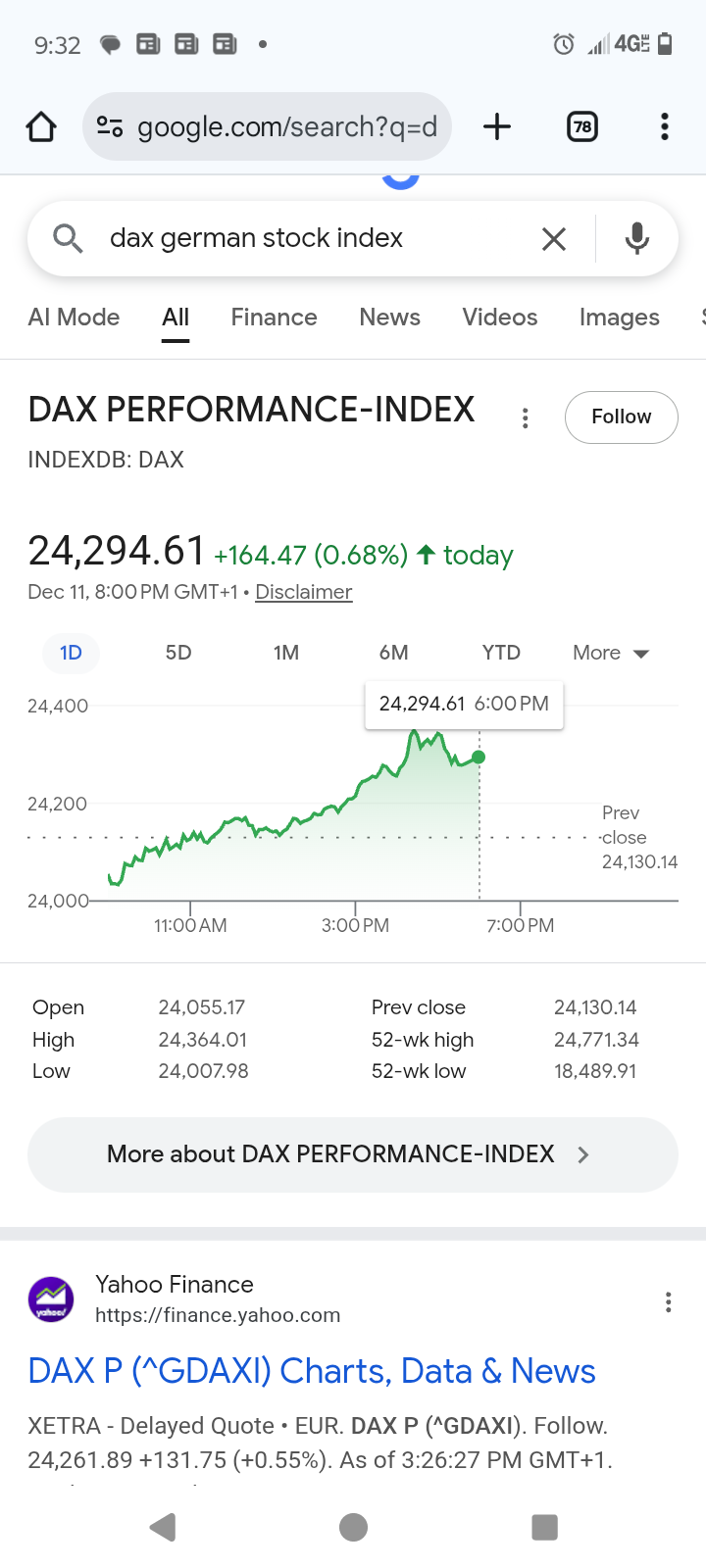This screenshot has width=706, height=1568.
Task: Open DAX index three-dot options
Action: (x=526, y=418)
